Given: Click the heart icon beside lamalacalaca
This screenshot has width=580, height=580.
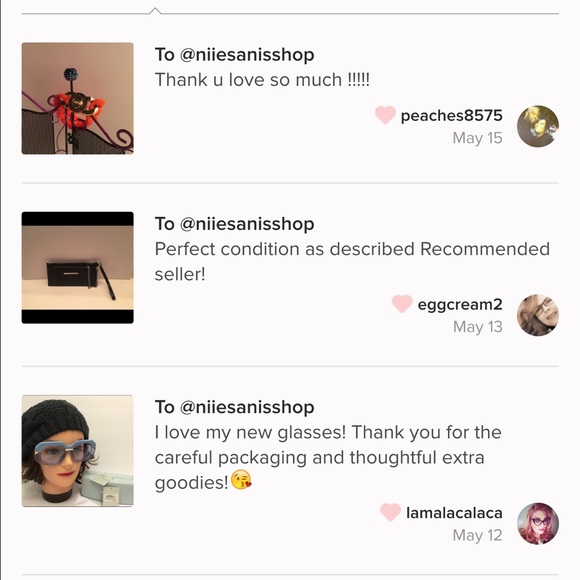Looking at the screenshot, I should pos(390,512).
